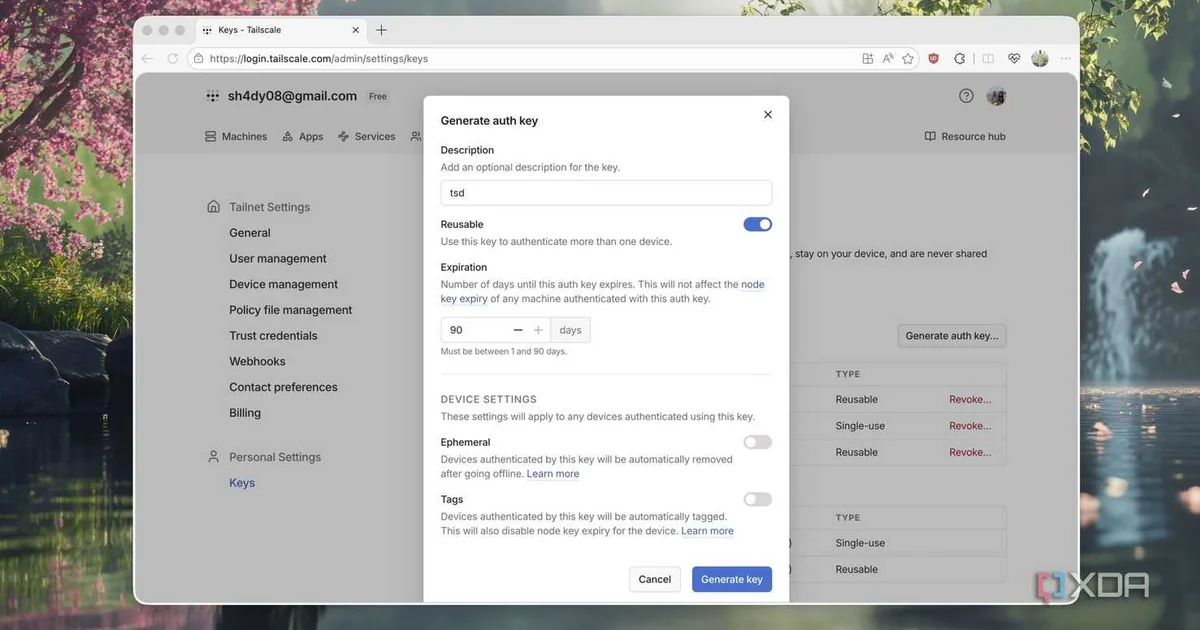Click the Tailscale favicon on the tab
Image resolution: width=1200 pixels, height=630 pixels.
[x=206, y=30]
